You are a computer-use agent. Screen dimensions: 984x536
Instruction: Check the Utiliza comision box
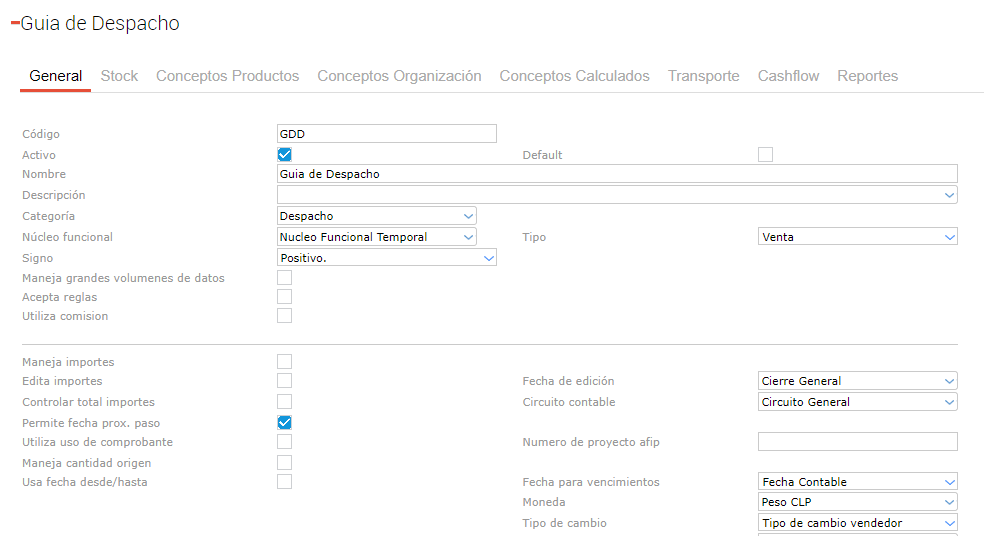pos(285,316)
